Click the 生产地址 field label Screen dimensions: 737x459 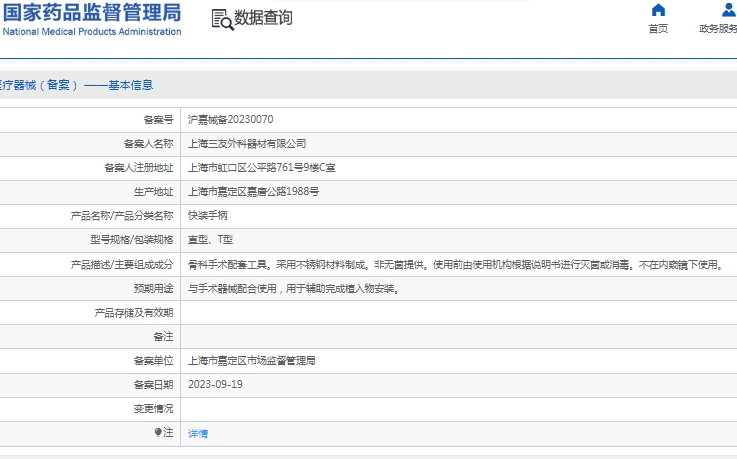(154, 192)
